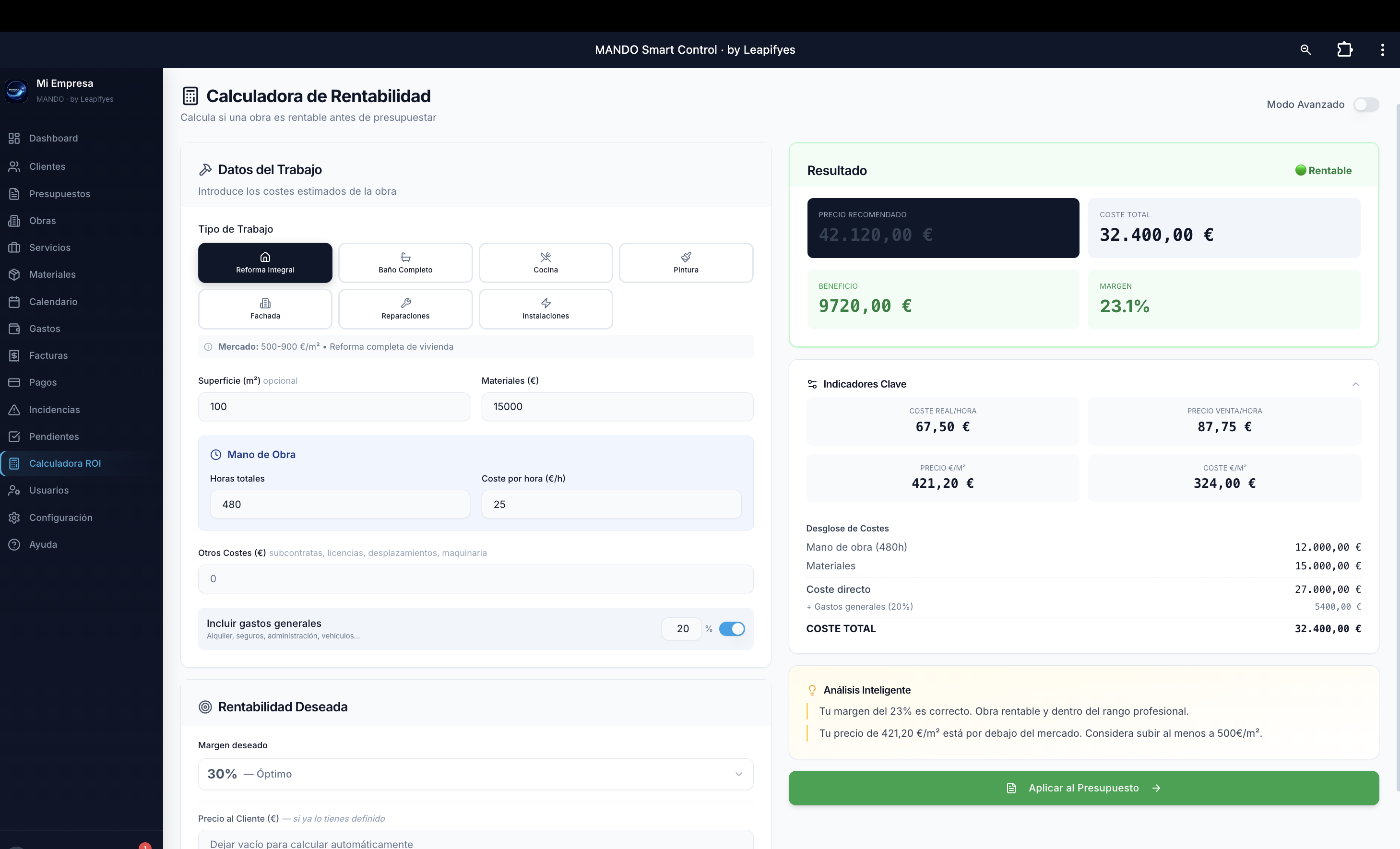
Task: Go to Presupuestos in the sidebar
Action: tap(81, 194)
